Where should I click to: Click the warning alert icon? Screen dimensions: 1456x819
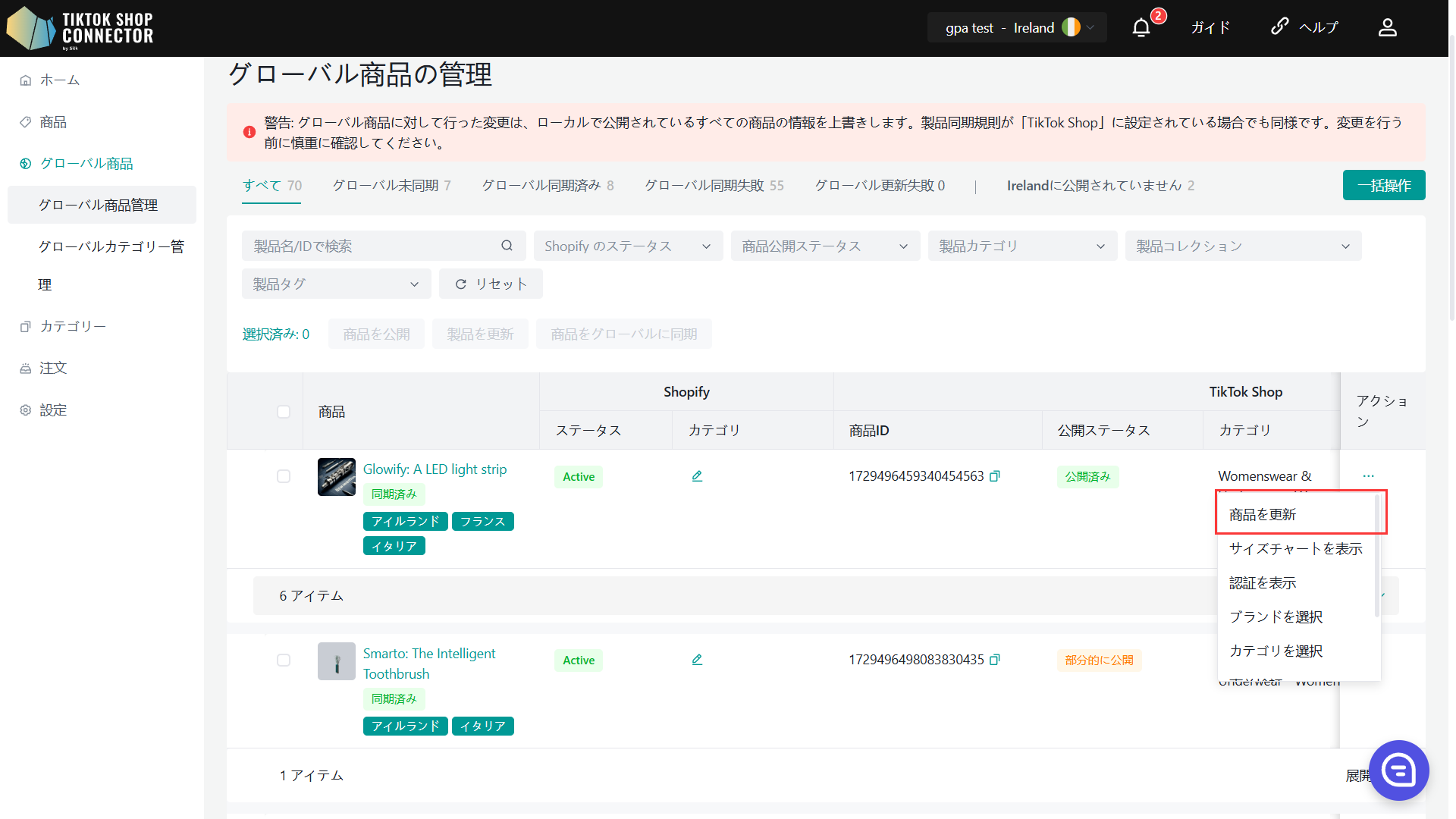point(249,132)
